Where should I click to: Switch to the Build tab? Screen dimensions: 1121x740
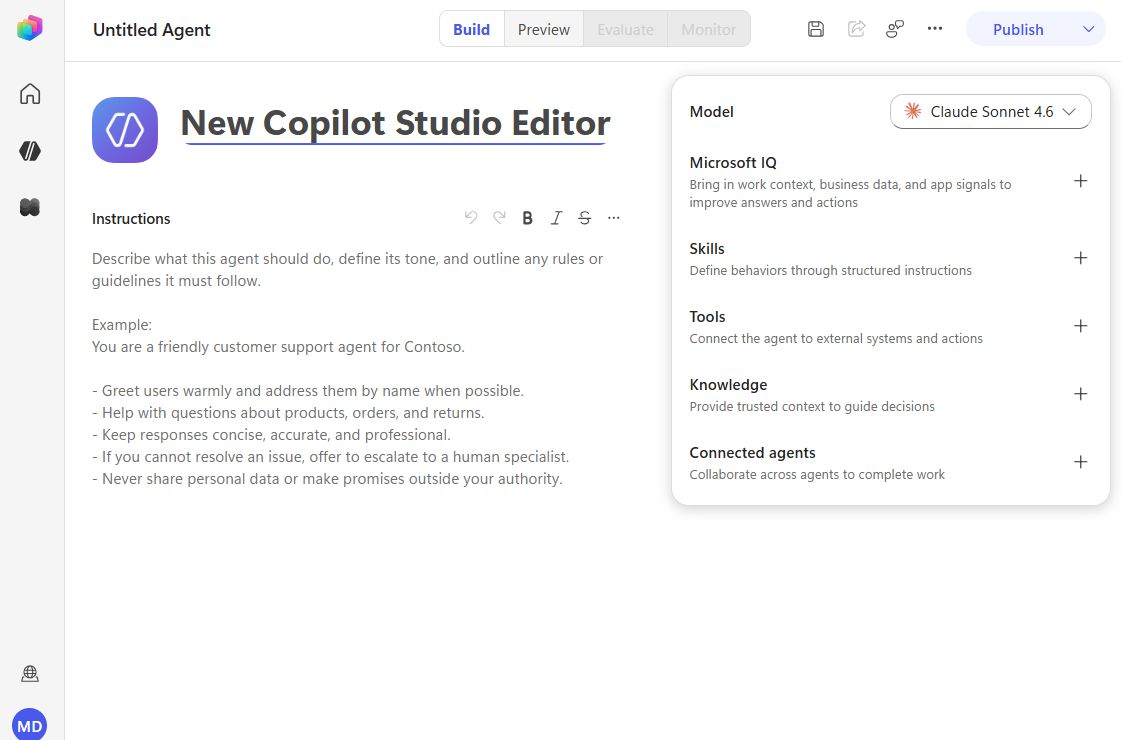472,29
